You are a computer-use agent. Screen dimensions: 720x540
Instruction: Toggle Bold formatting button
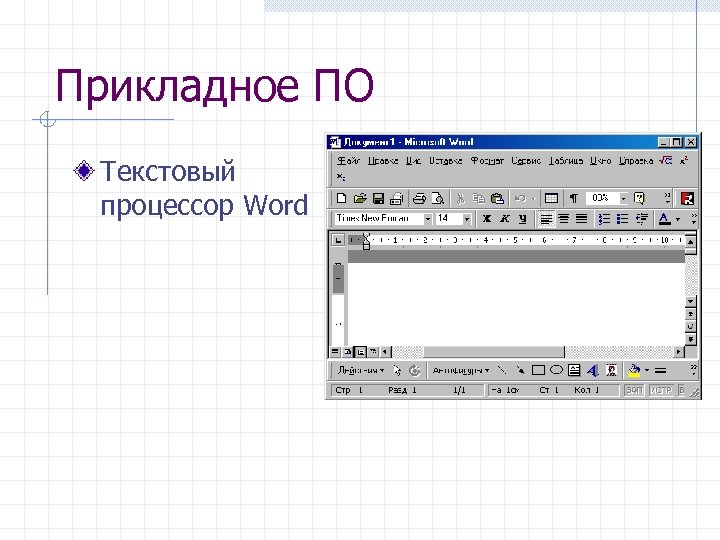(487, 219)
